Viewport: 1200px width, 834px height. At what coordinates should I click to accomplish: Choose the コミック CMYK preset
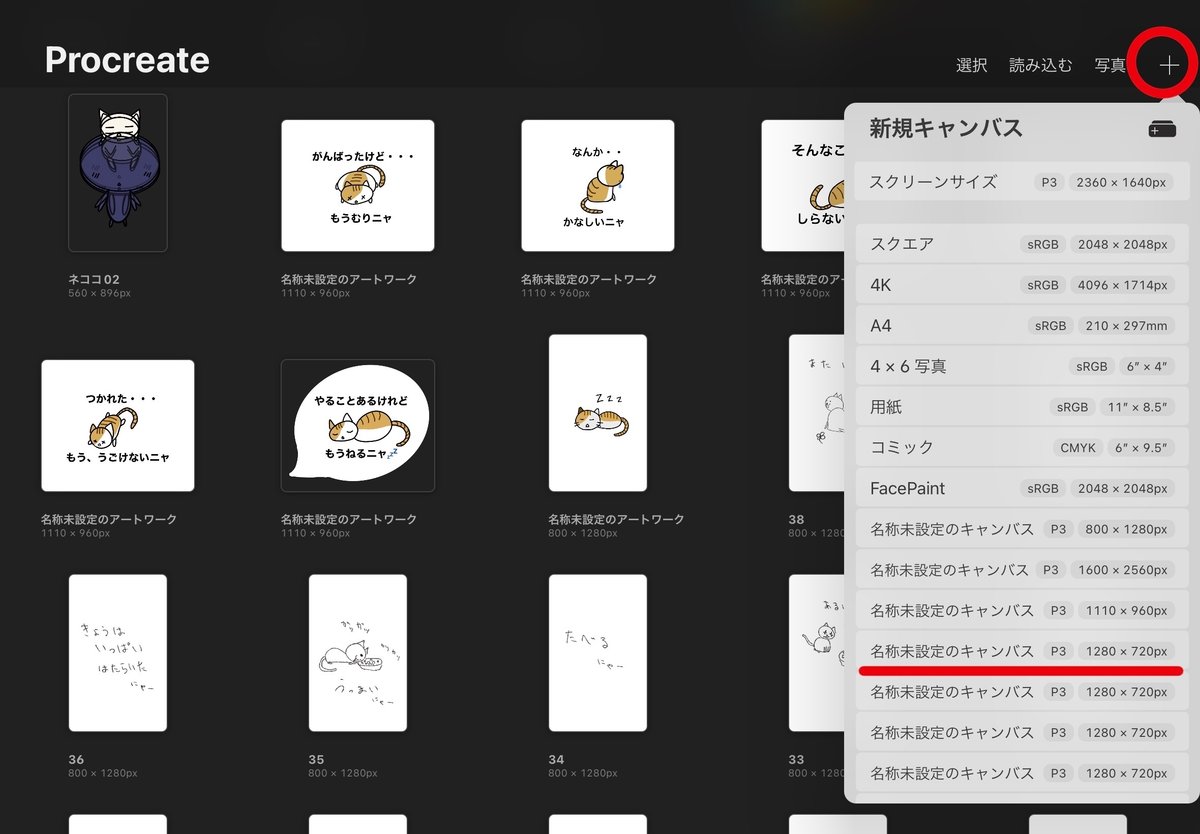(x=1022, y=447)
